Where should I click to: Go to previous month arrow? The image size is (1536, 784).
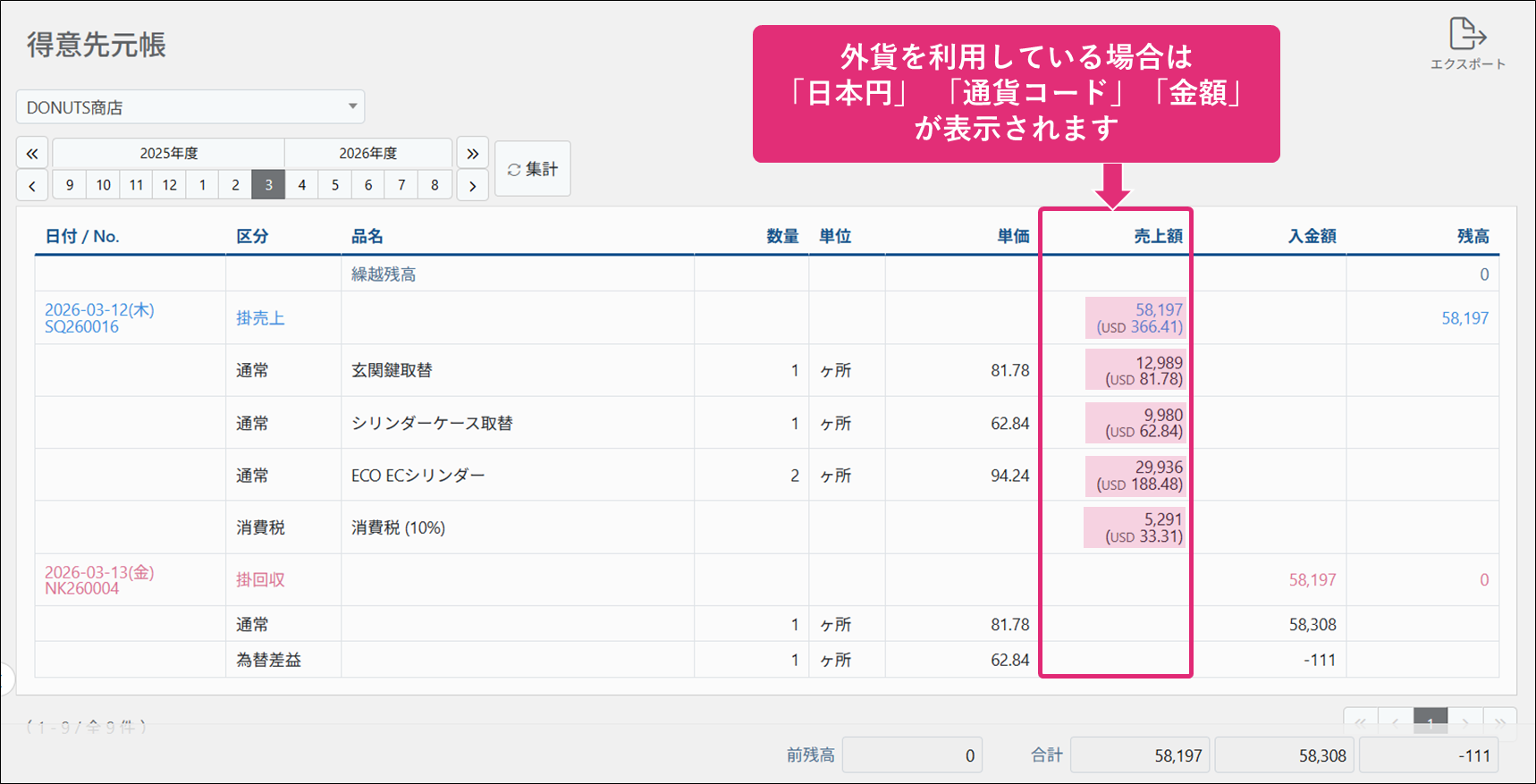32,186
